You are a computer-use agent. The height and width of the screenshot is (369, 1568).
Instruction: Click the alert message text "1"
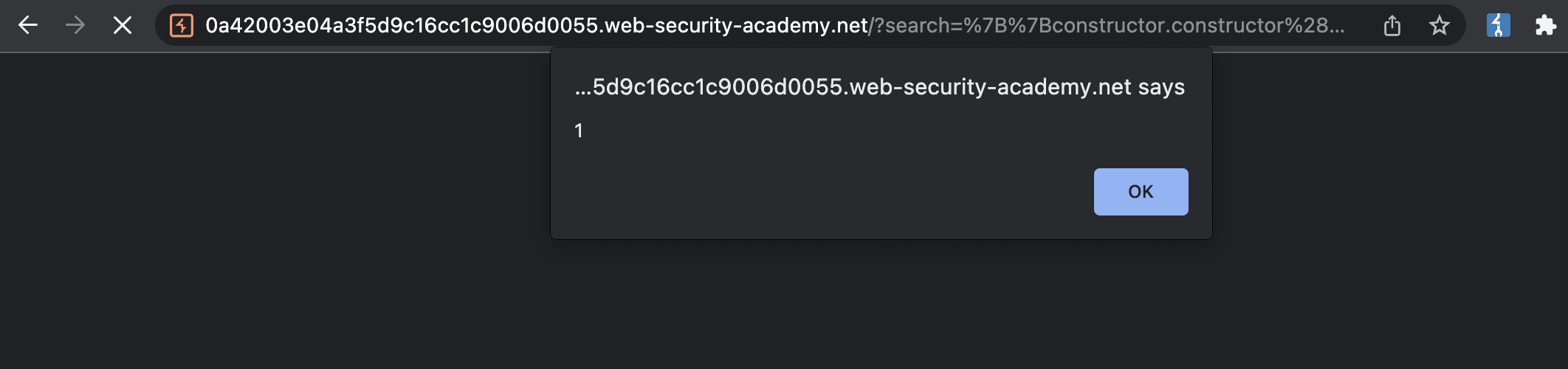579,131
